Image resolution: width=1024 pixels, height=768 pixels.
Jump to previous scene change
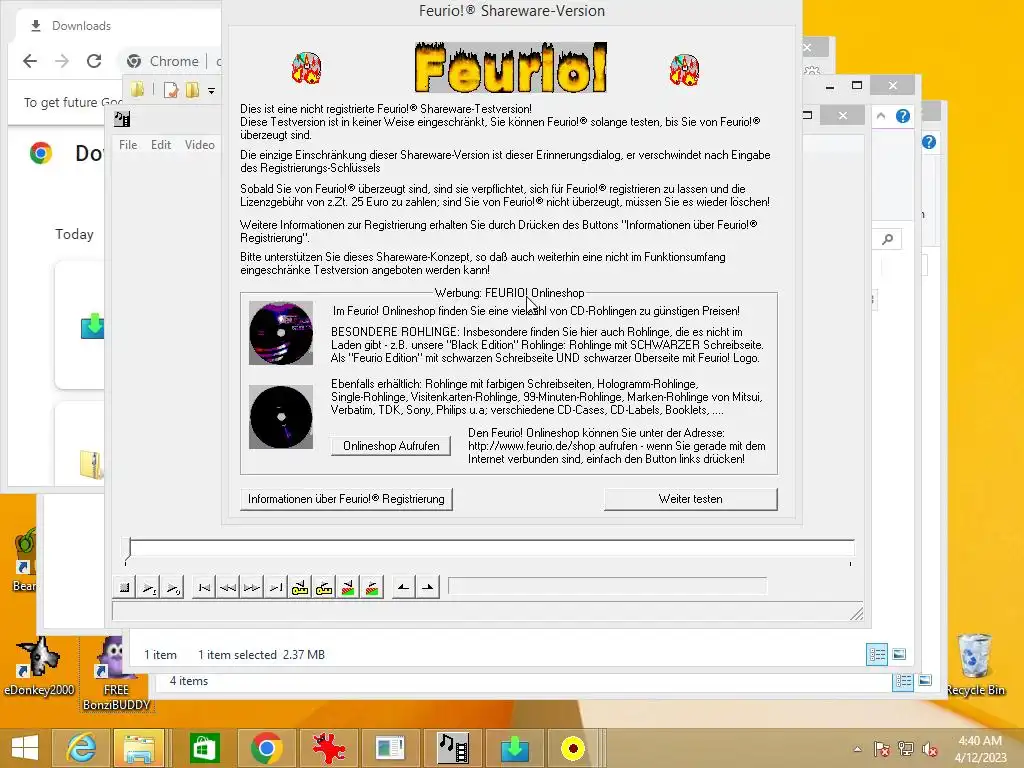[x=348, y=588]
